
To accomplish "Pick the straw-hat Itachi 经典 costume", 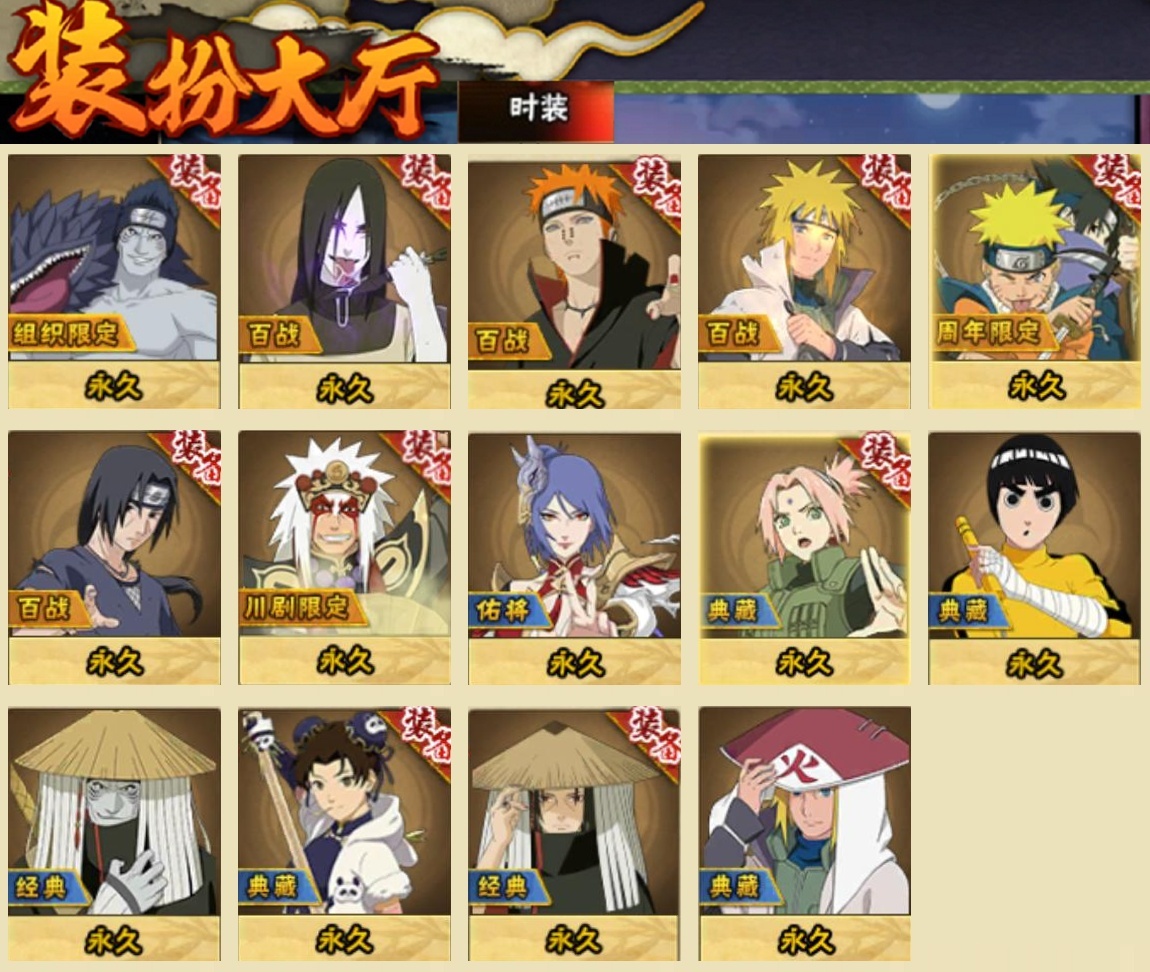I will [x=574, y=834].
